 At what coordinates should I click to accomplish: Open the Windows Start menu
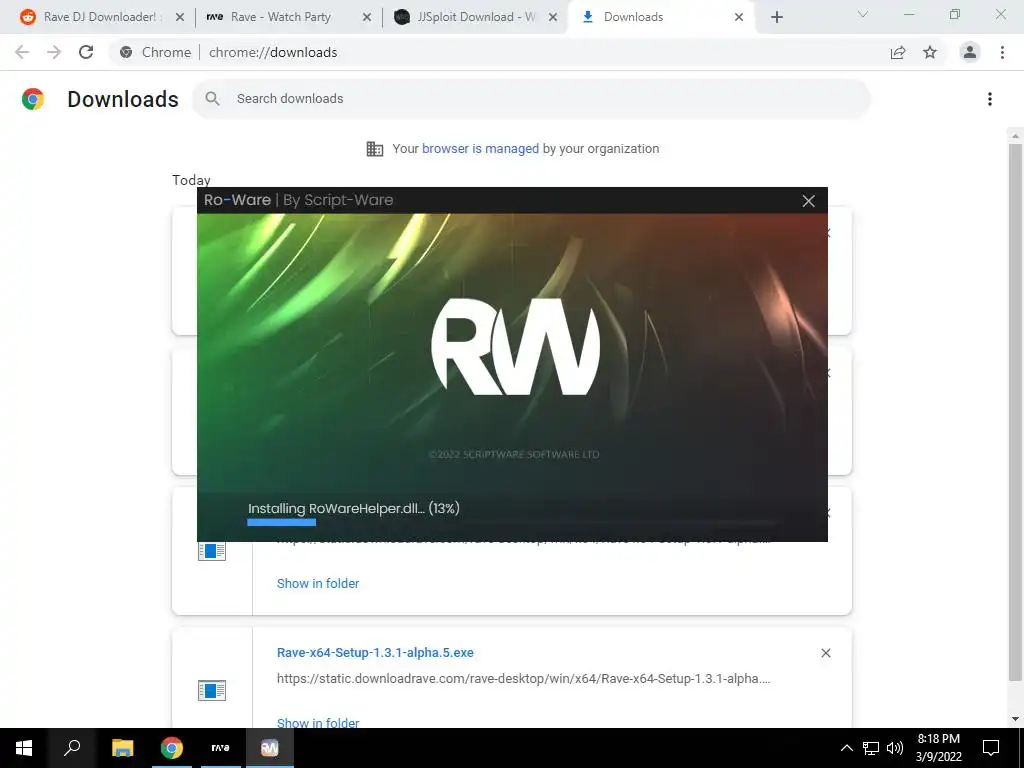coord(24,748)
